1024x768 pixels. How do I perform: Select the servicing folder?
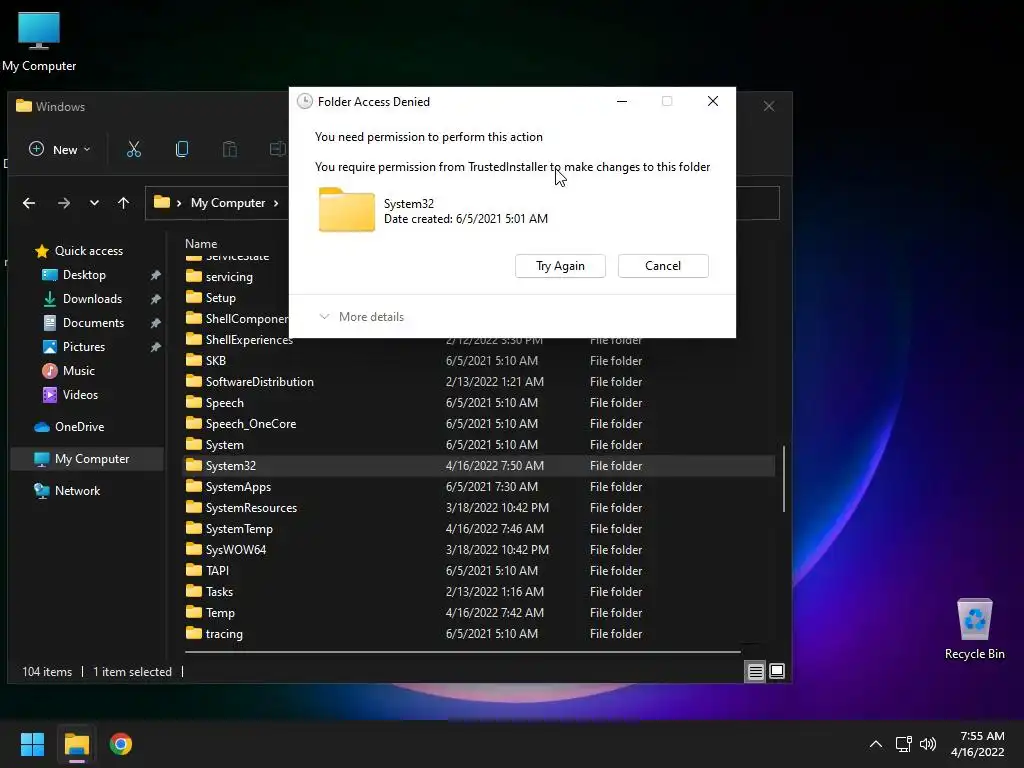pos(229,277)
